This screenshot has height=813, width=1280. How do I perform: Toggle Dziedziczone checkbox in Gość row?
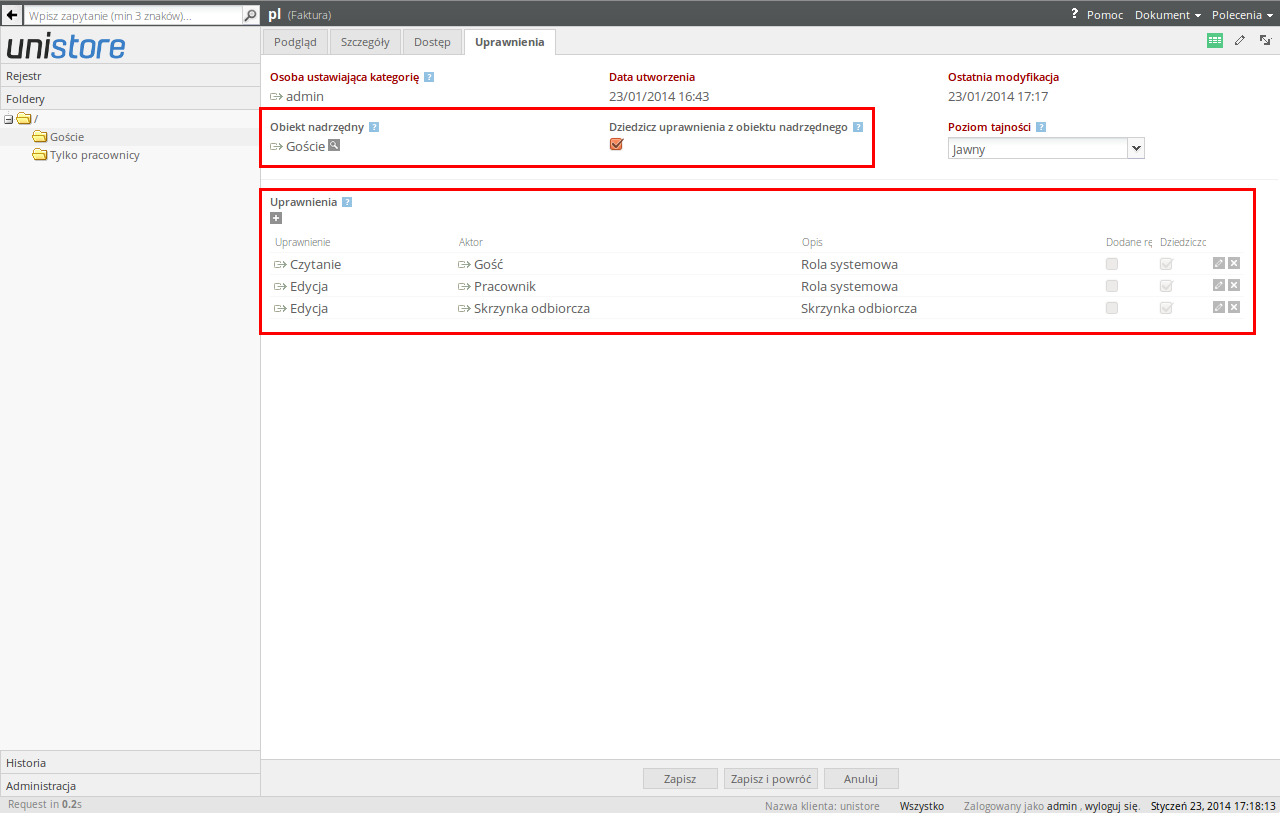pos(1166,264)
